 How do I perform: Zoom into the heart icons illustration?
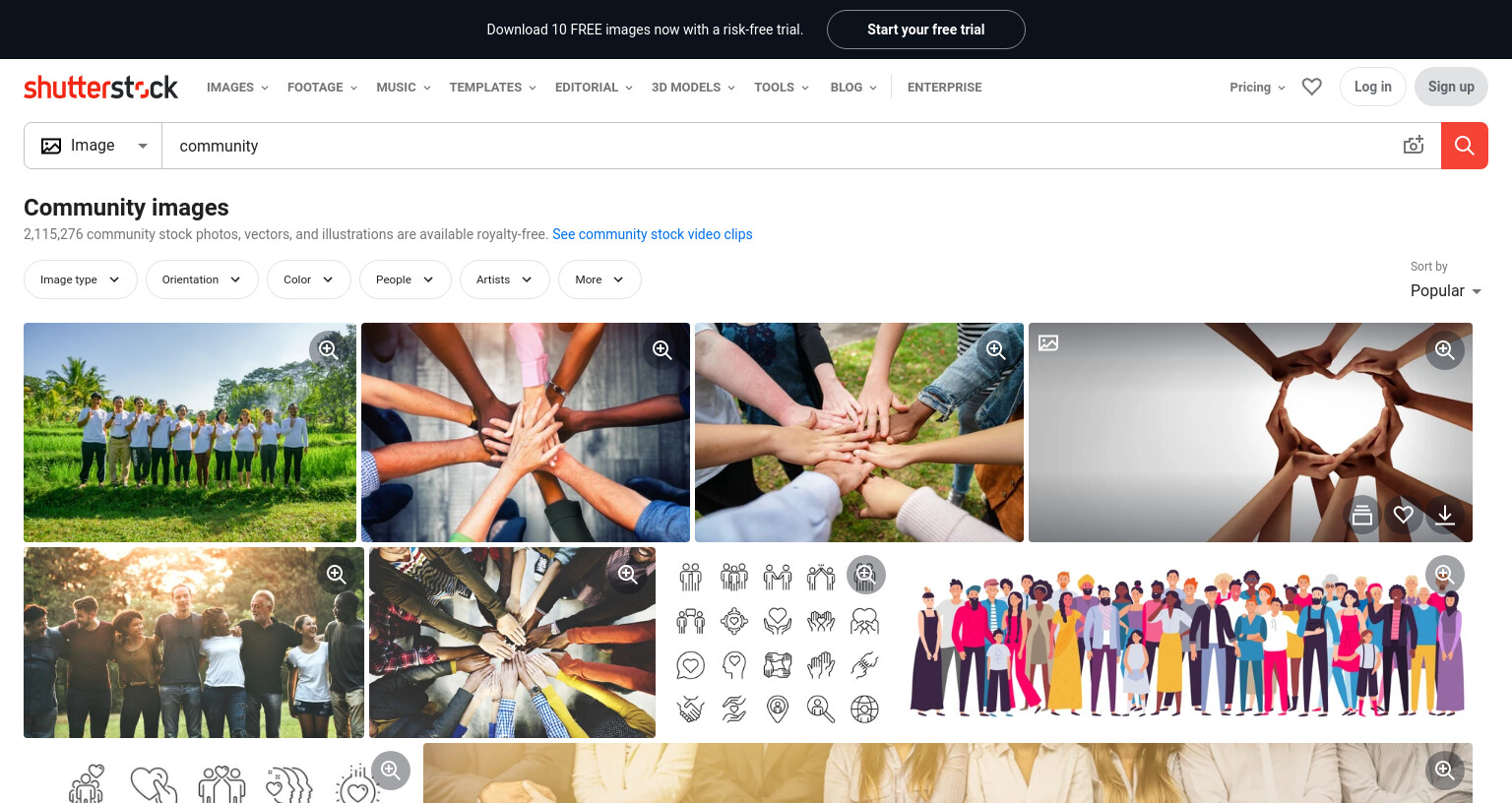[x=391, y=771]
